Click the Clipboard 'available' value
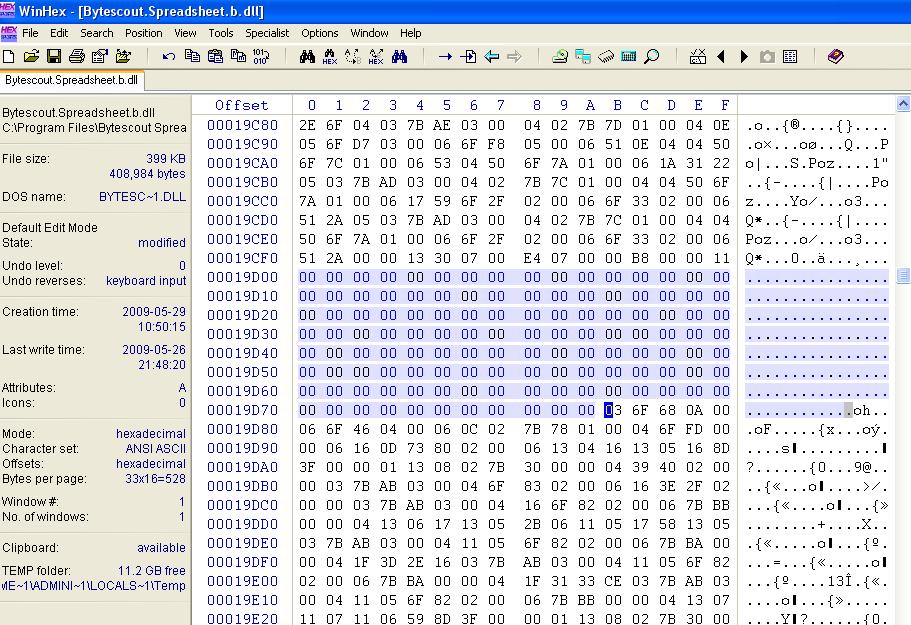The height and width of the screenshot is (625, 911). pyautogui.click(x=162, y=548)
